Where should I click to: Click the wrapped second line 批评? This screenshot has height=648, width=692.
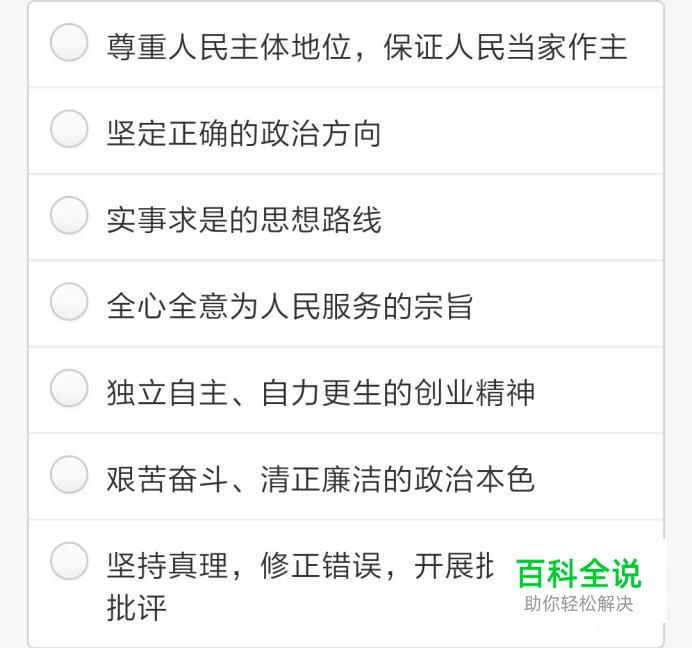click(137, 607)
